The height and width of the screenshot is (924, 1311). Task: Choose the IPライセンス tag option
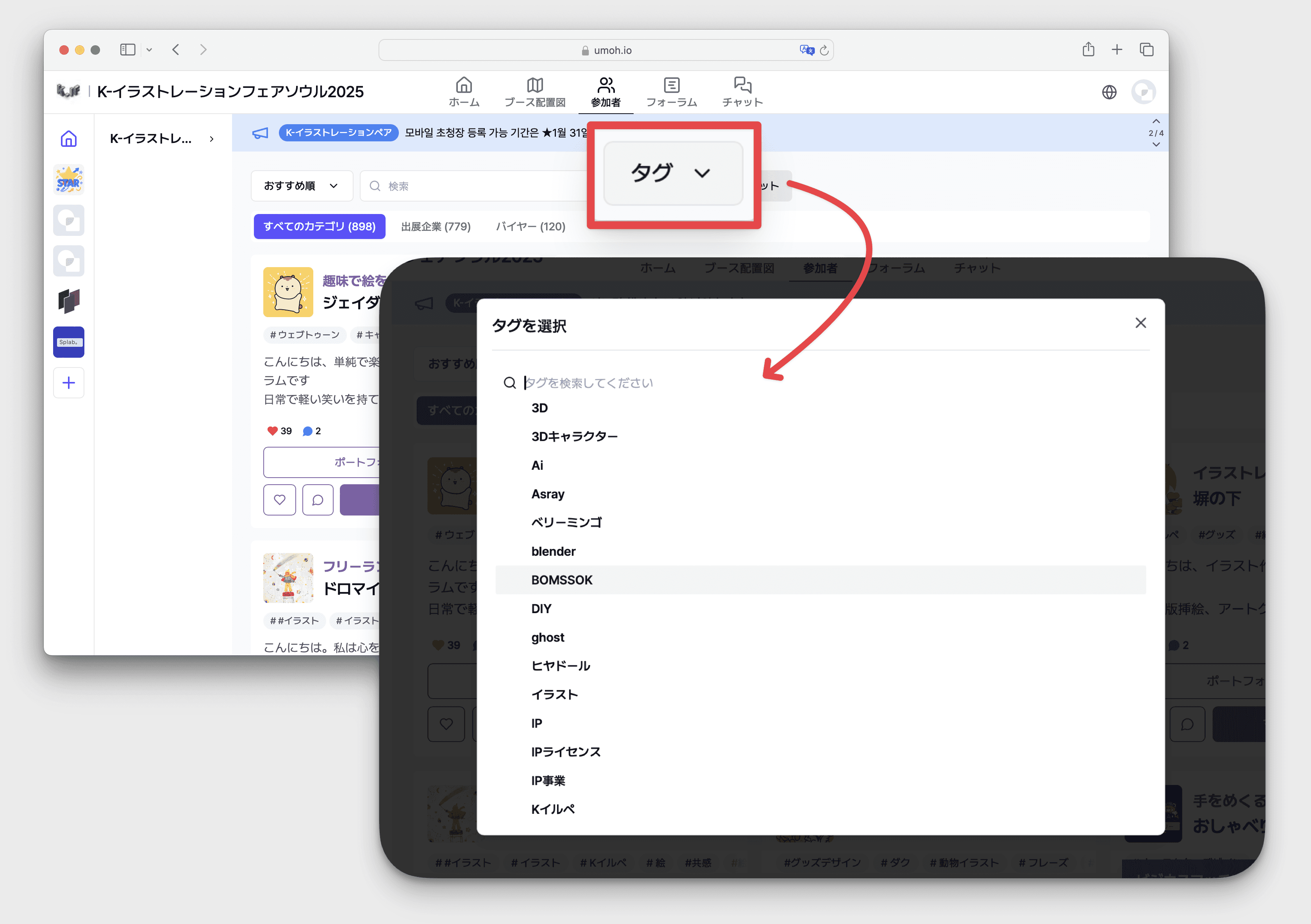click(566, 752)
